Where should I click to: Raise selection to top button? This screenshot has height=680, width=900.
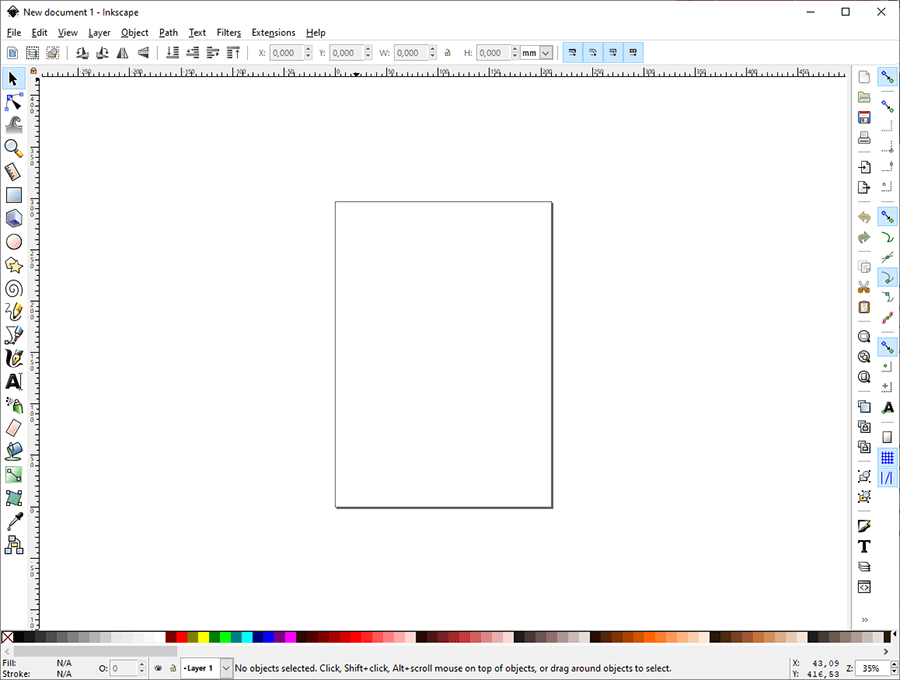[233, 53]
